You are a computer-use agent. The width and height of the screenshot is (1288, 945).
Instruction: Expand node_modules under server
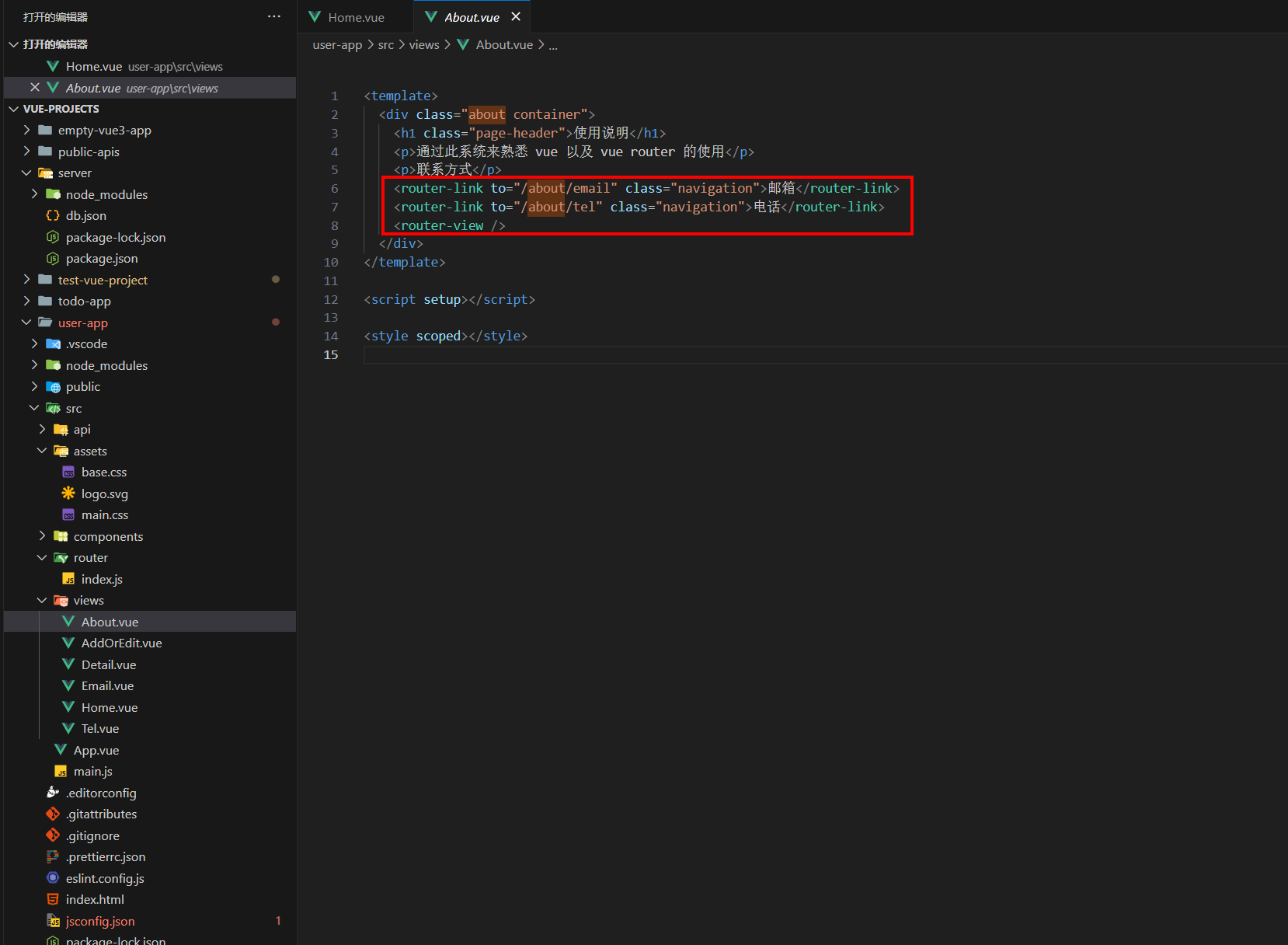[34, 194]
